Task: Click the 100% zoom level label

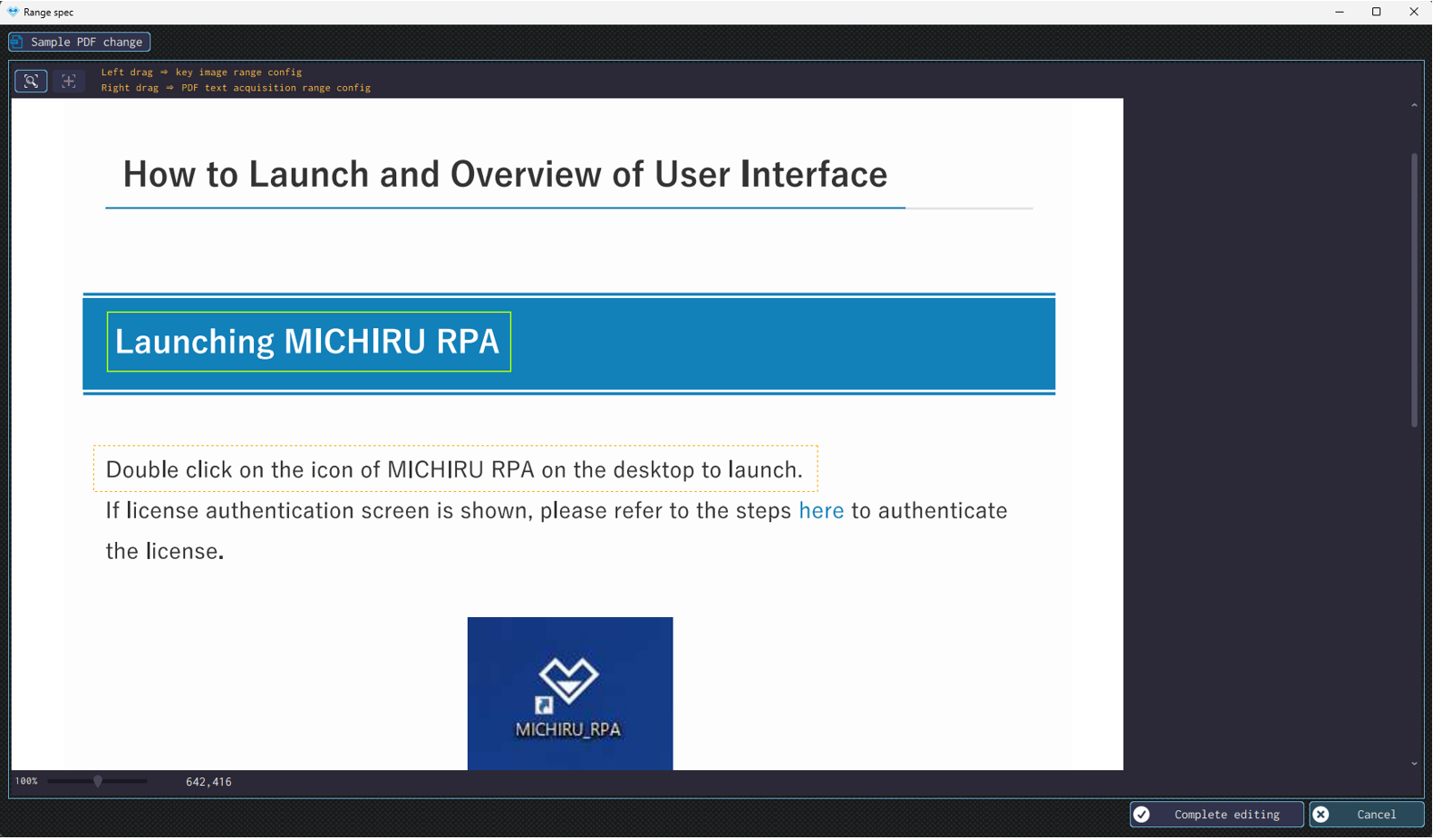Action: click(x=26, y=781)
